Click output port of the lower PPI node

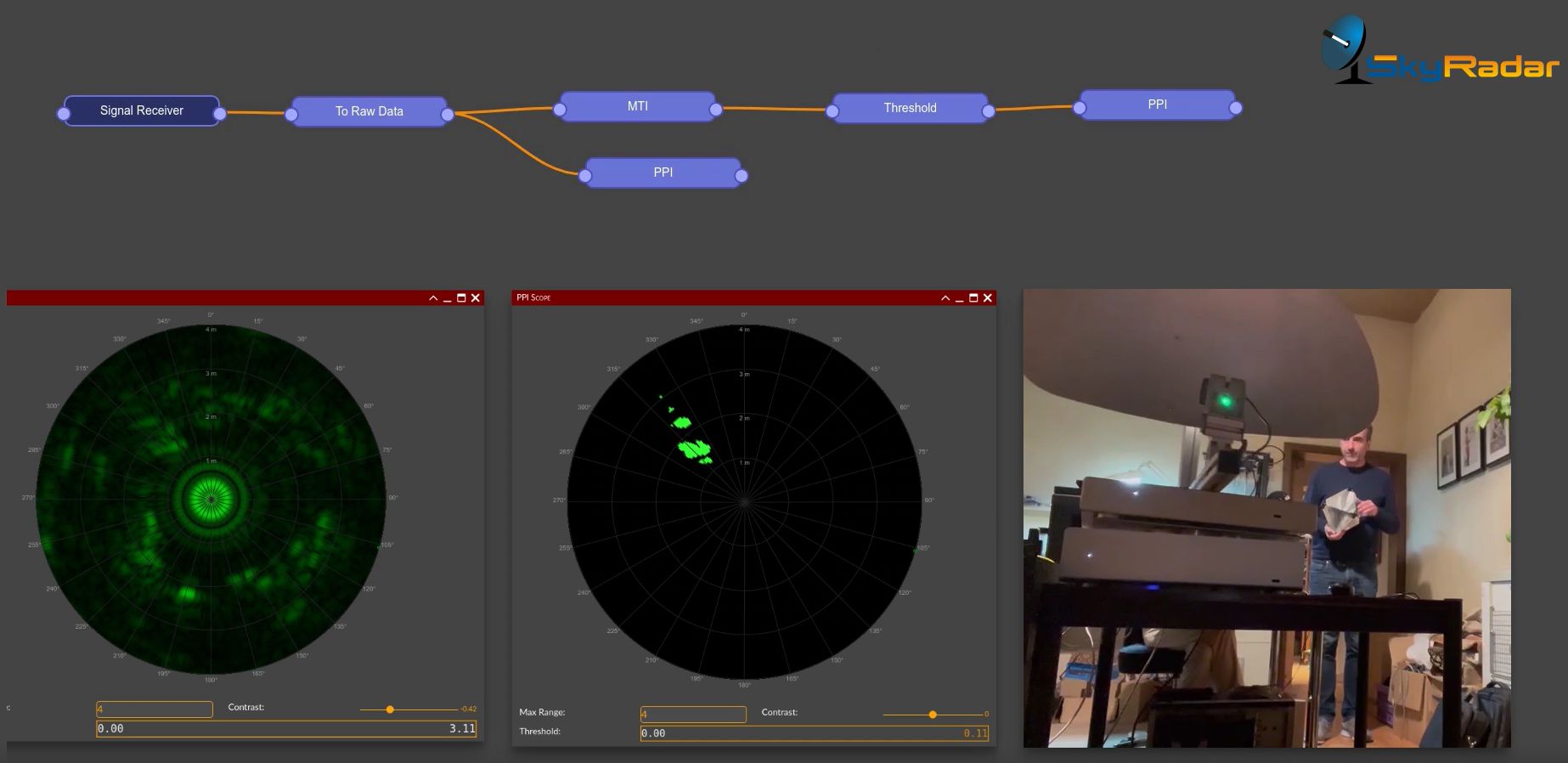pos(742,176)
